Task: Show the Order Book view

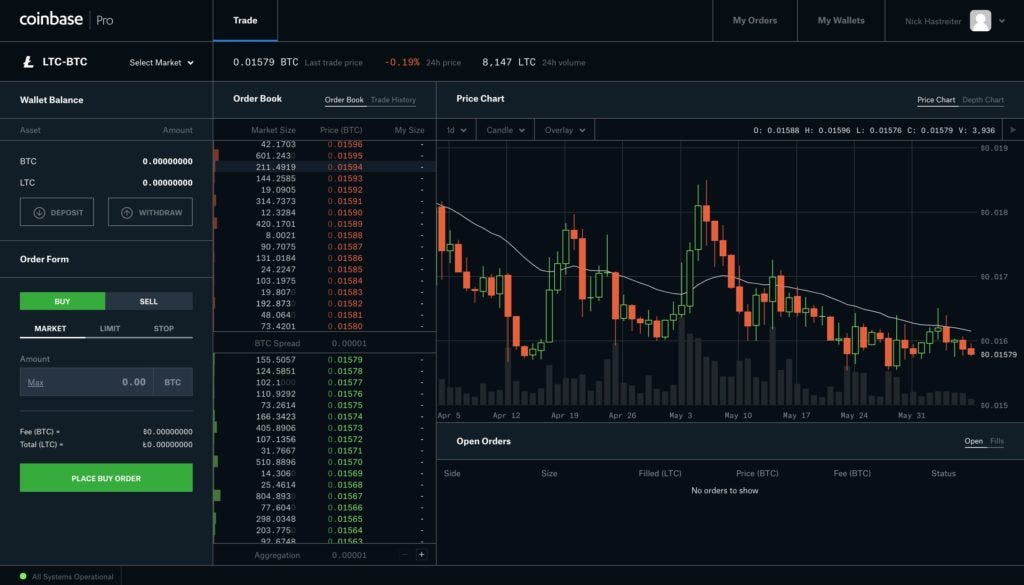Action: pos(344,100)
